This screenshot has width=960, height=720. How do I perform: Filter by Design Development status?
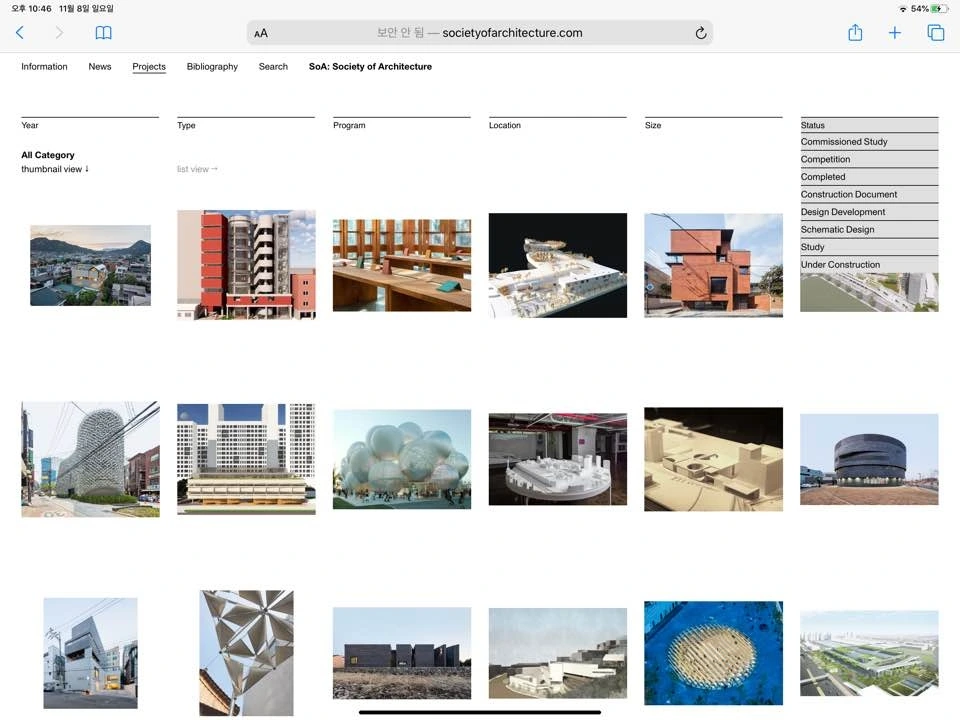point(869,212)
